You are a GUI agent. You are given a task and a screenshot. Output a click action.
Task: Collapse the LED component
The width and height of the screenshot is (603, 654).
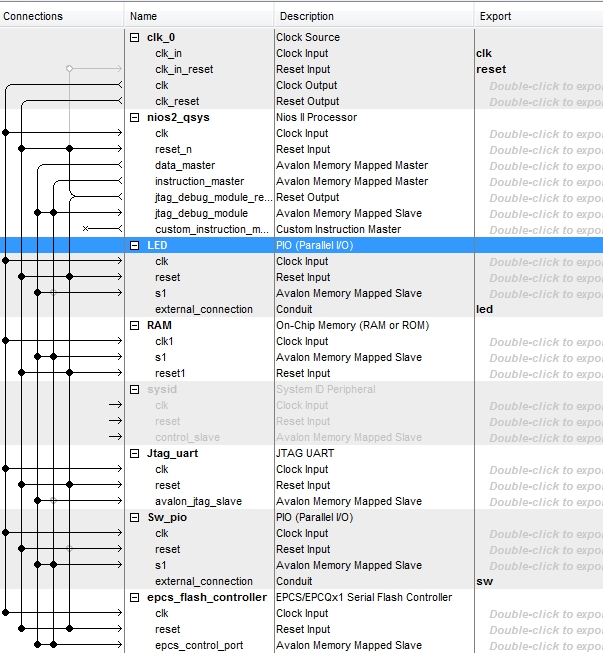click(134, 245)
